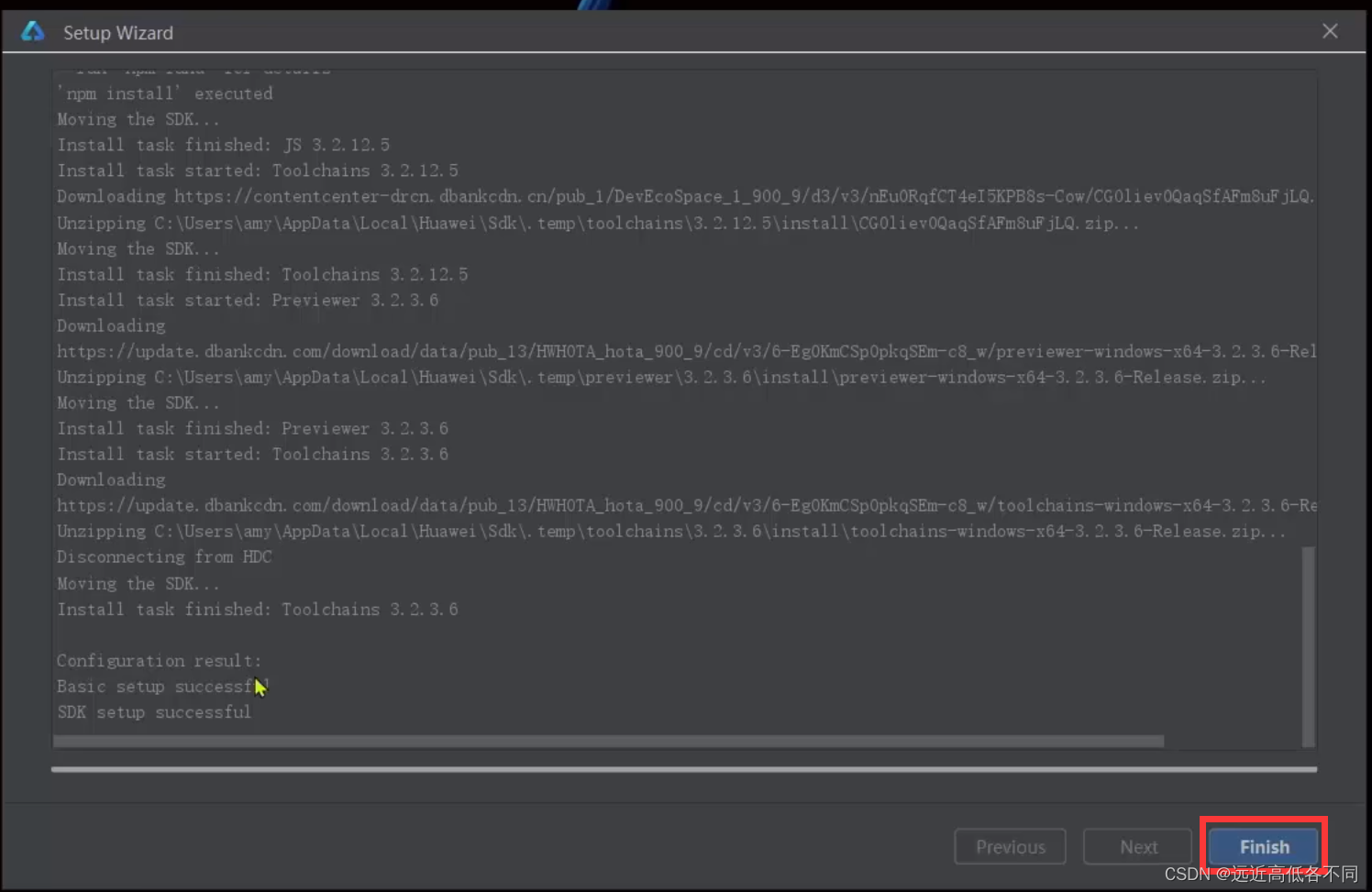Click the disabled Next button
The height and width of the screenshot is (892, 1372).
[1137, 846]
